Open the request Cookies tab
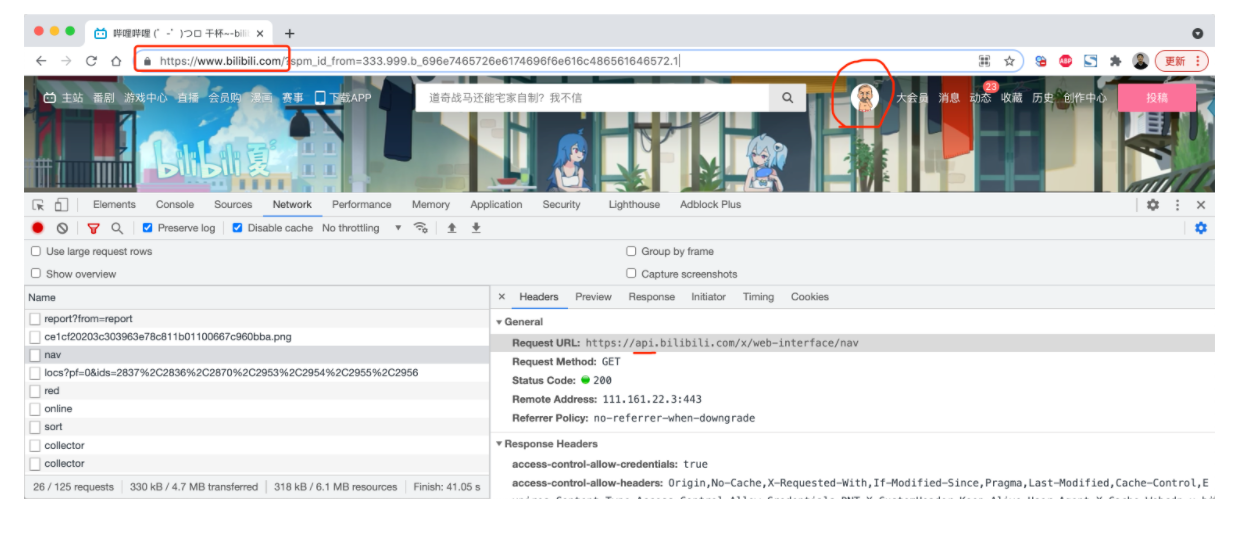The width and height of the screenshot is (1234, 537). click(810, 297)
